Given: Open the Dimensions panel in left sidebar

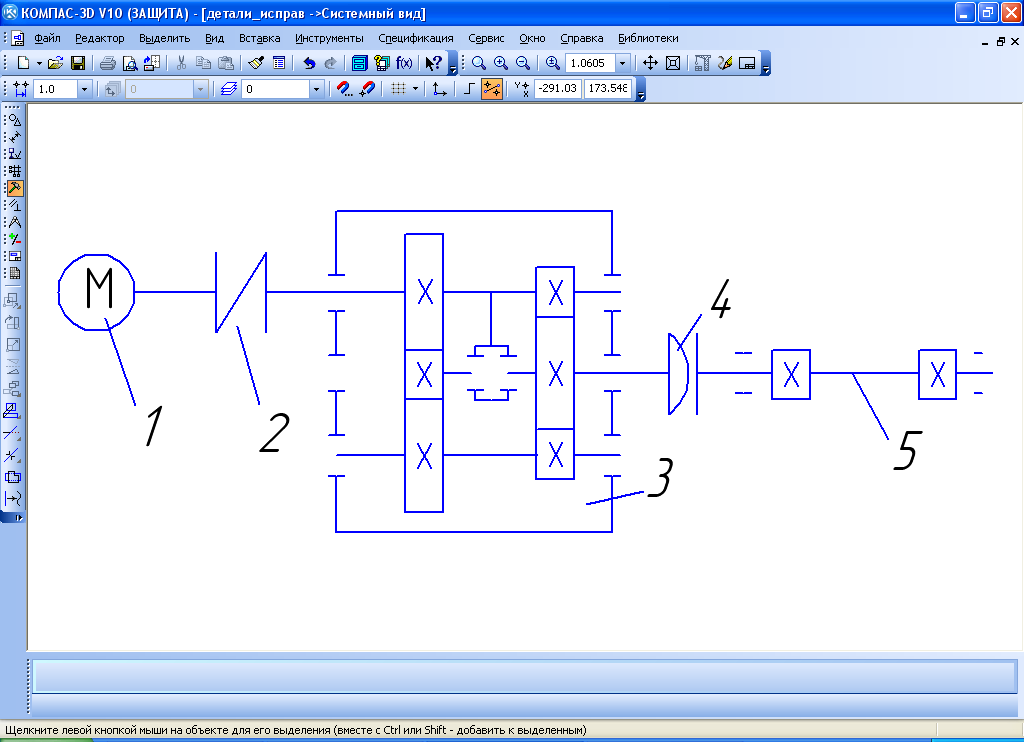Looking at the screenshot, I should (15, 137).
